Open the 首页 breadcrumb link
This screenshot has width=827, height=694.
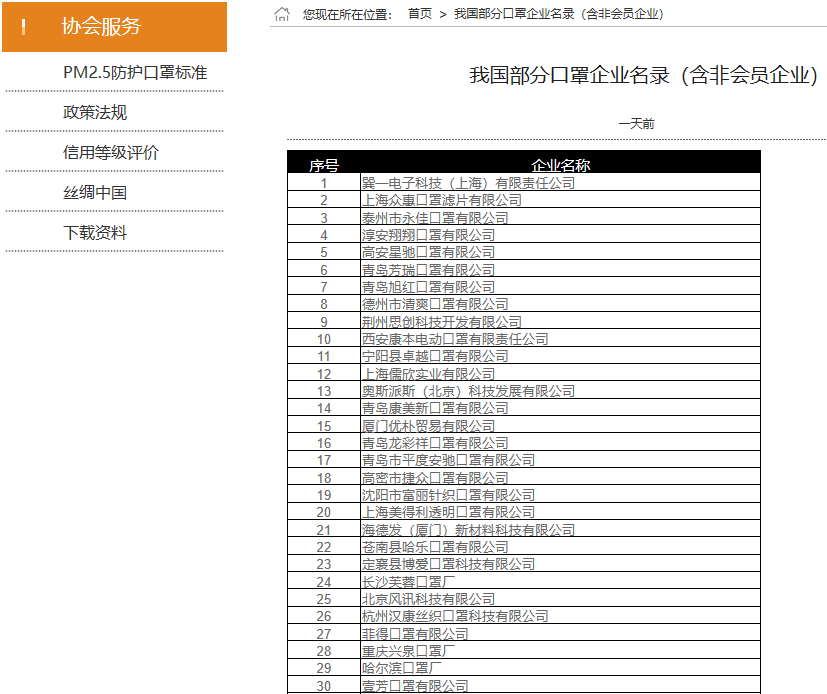[x=420, y=14]
